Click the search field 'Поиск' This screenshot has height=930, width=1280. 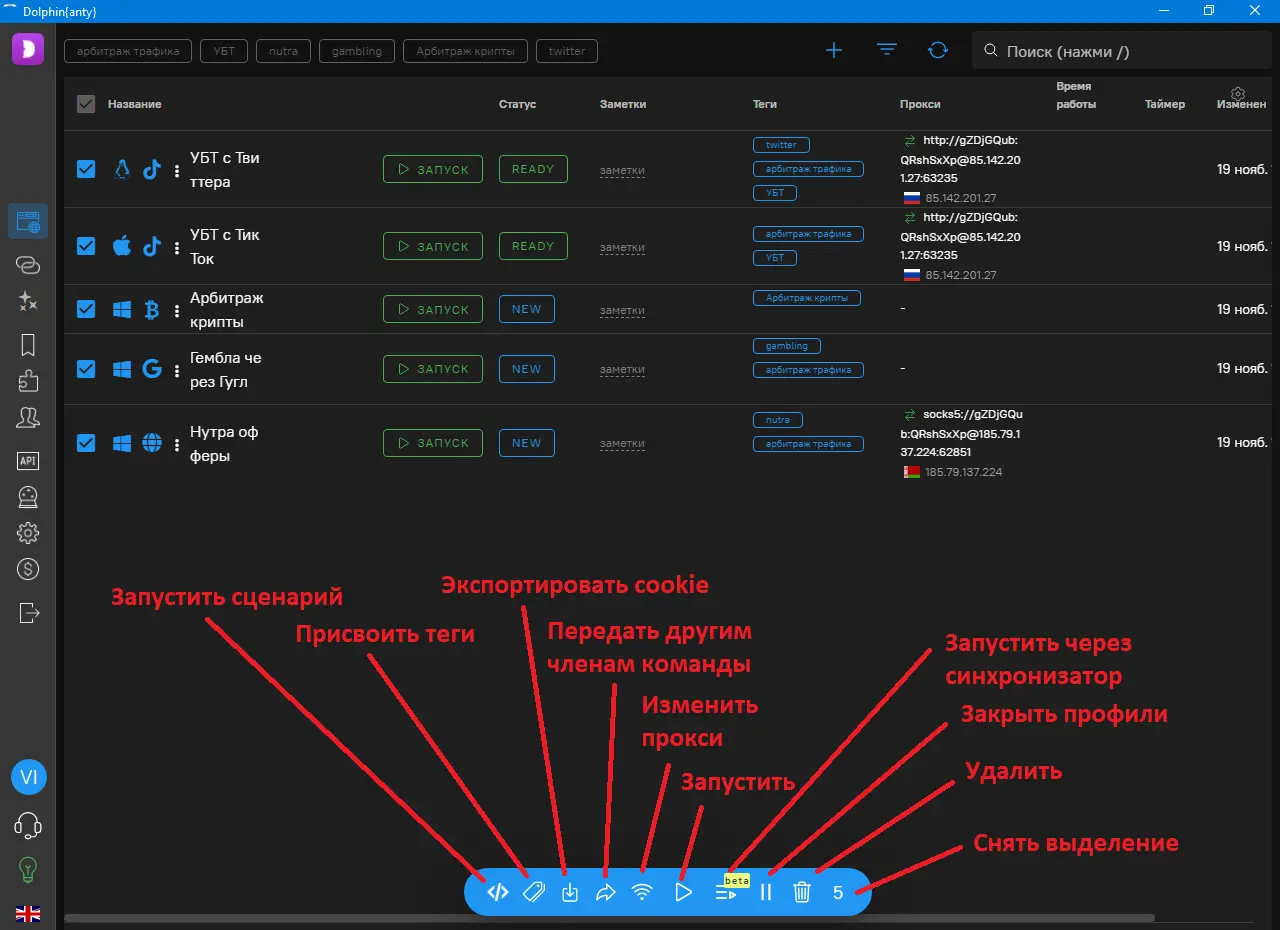coord(1120,51)
